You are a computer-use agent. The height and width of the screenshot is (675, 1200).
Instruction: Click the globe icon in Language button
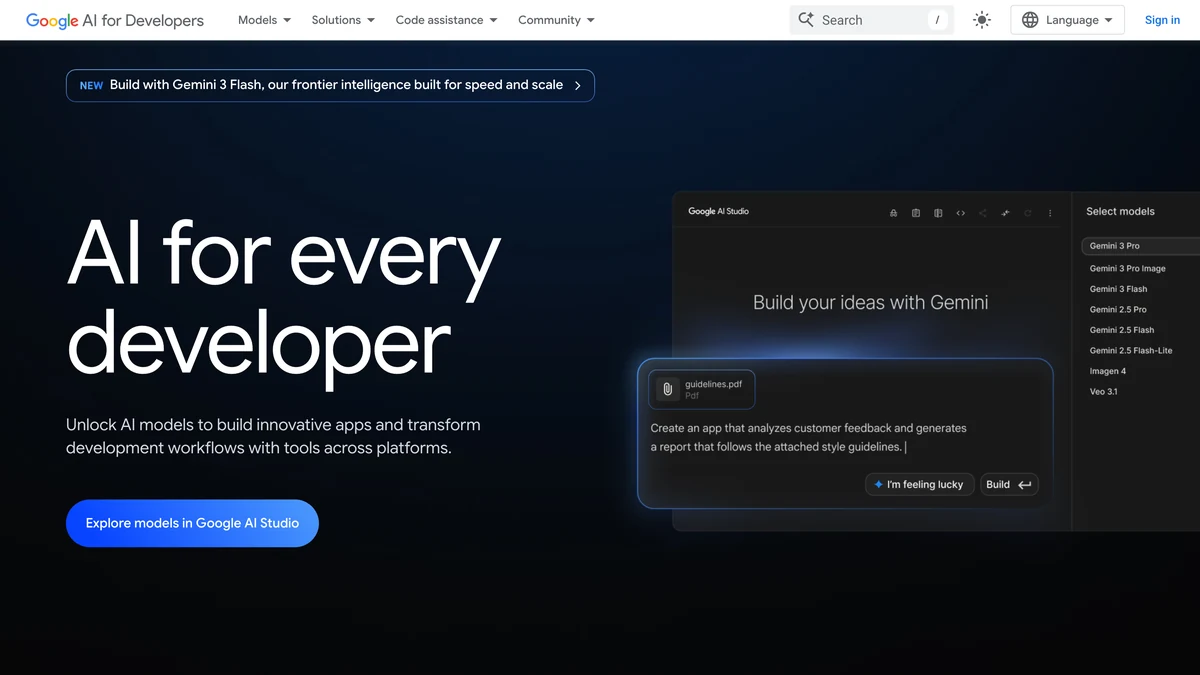1030,20
